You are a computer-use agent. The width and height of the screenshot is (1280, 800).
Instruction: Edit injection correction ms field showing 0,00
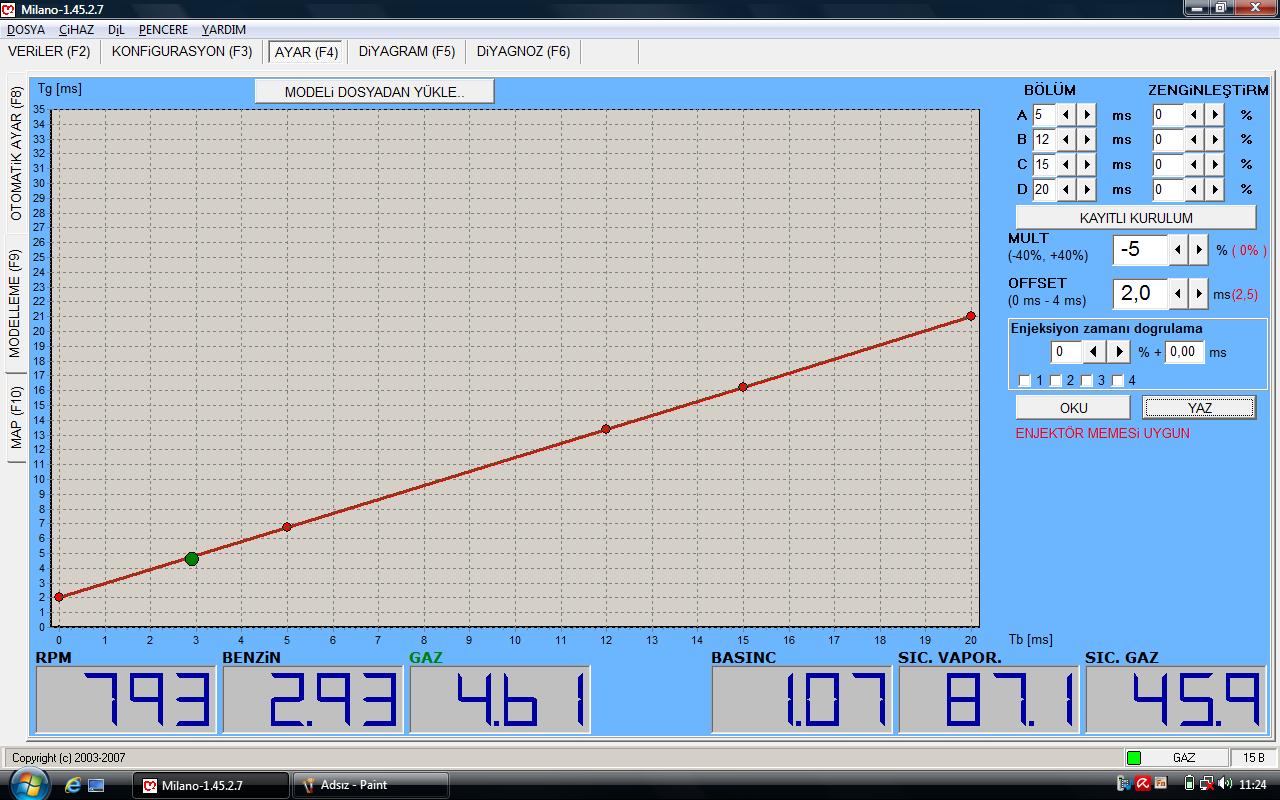(1184, 352)
